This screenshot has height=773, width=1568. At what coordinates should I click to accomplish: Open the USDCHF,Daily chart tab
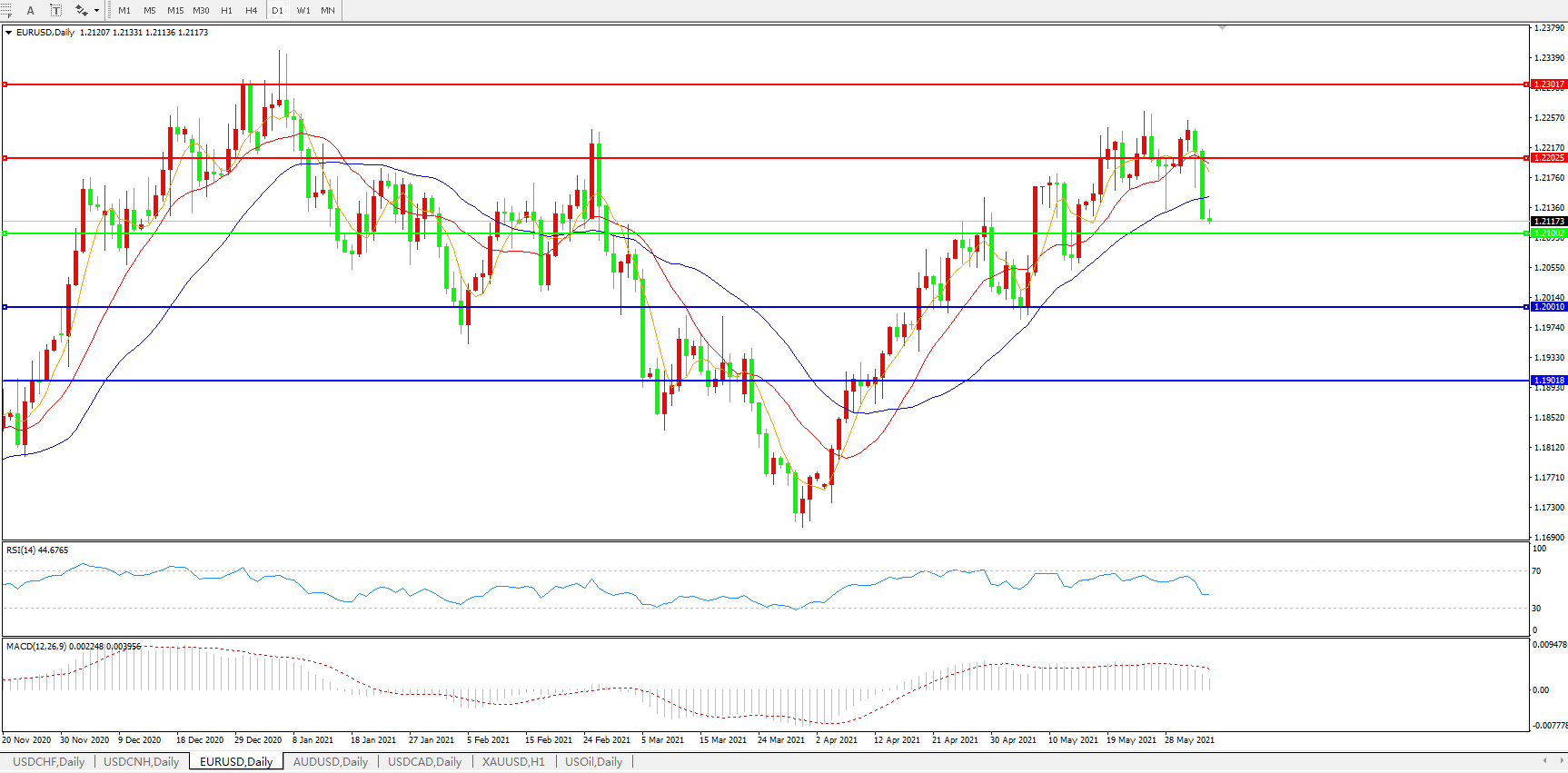click(49, 762)
